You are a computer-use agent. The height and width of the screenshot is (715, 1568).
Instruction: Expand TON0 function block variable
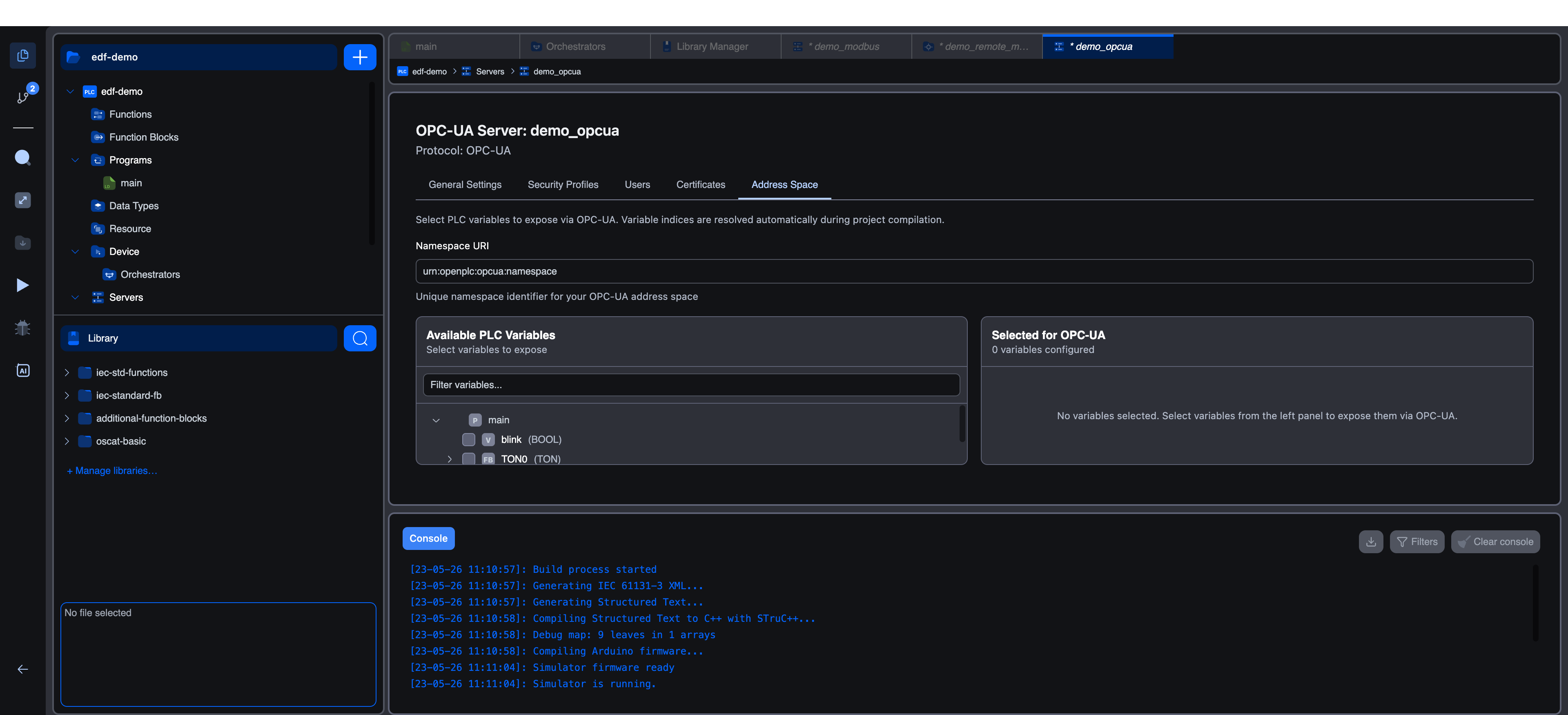(x=449, y=459)
